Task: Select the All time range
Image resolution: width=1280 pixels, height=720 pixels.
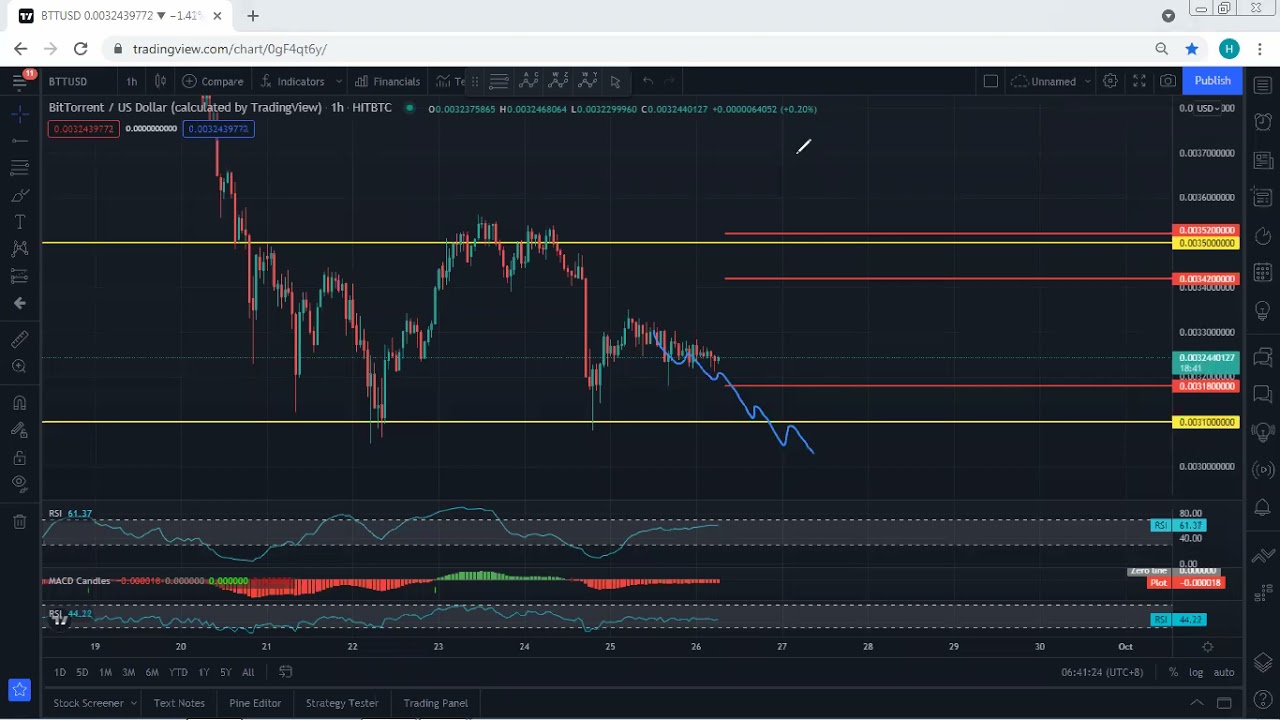Action: click(248, 672)
